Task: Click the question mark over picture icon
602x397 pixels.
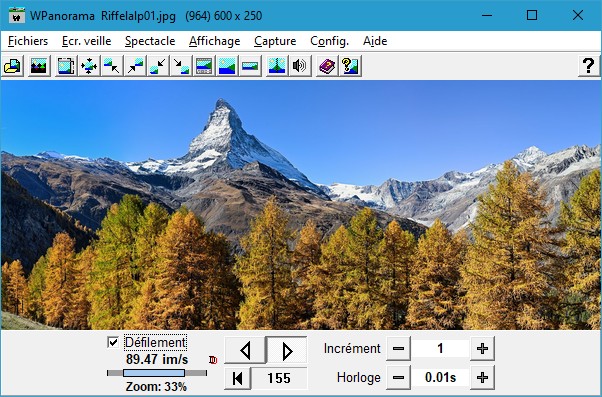Action: [350, 66]
